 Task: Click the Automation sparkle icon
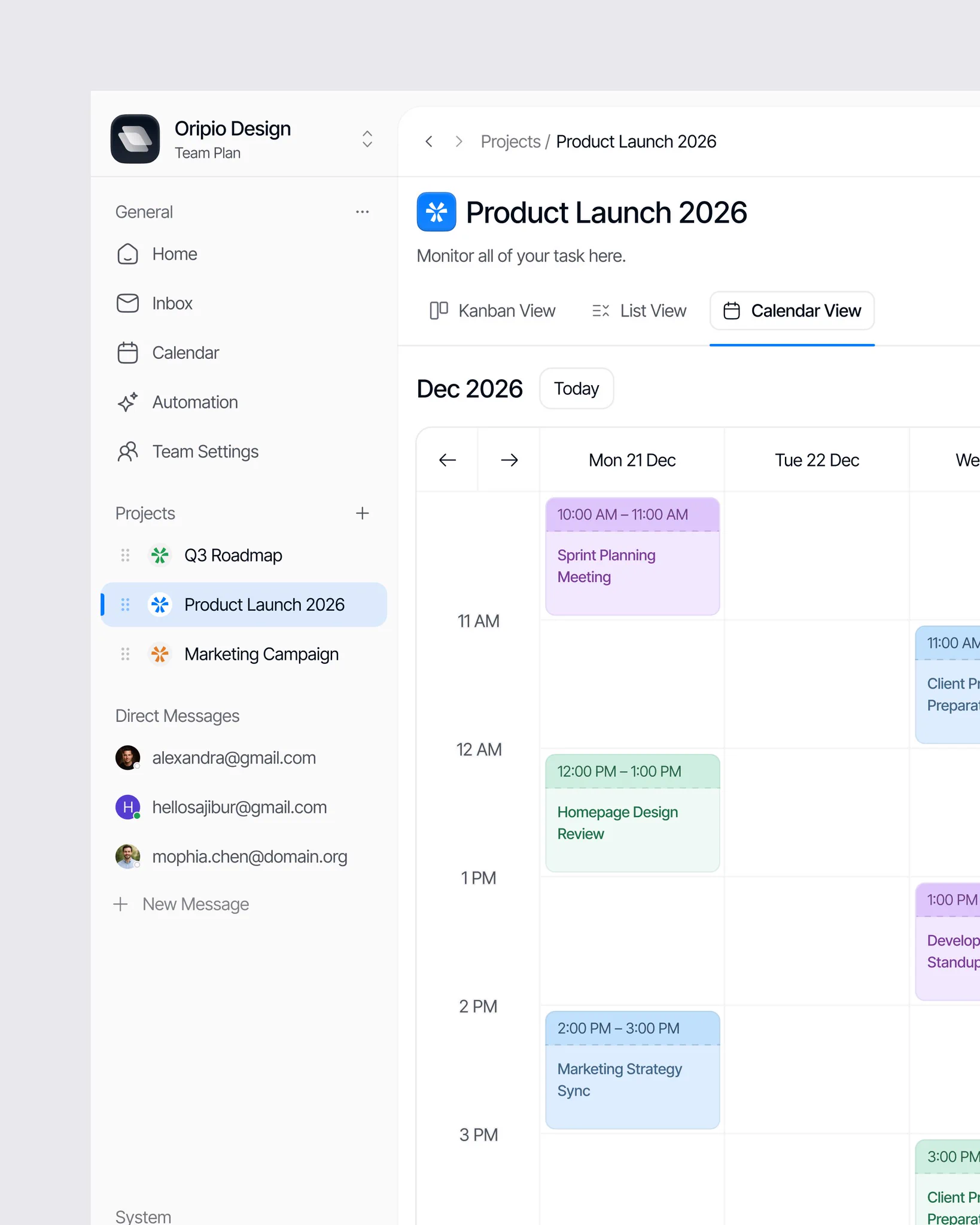click(x=127, y=402)
